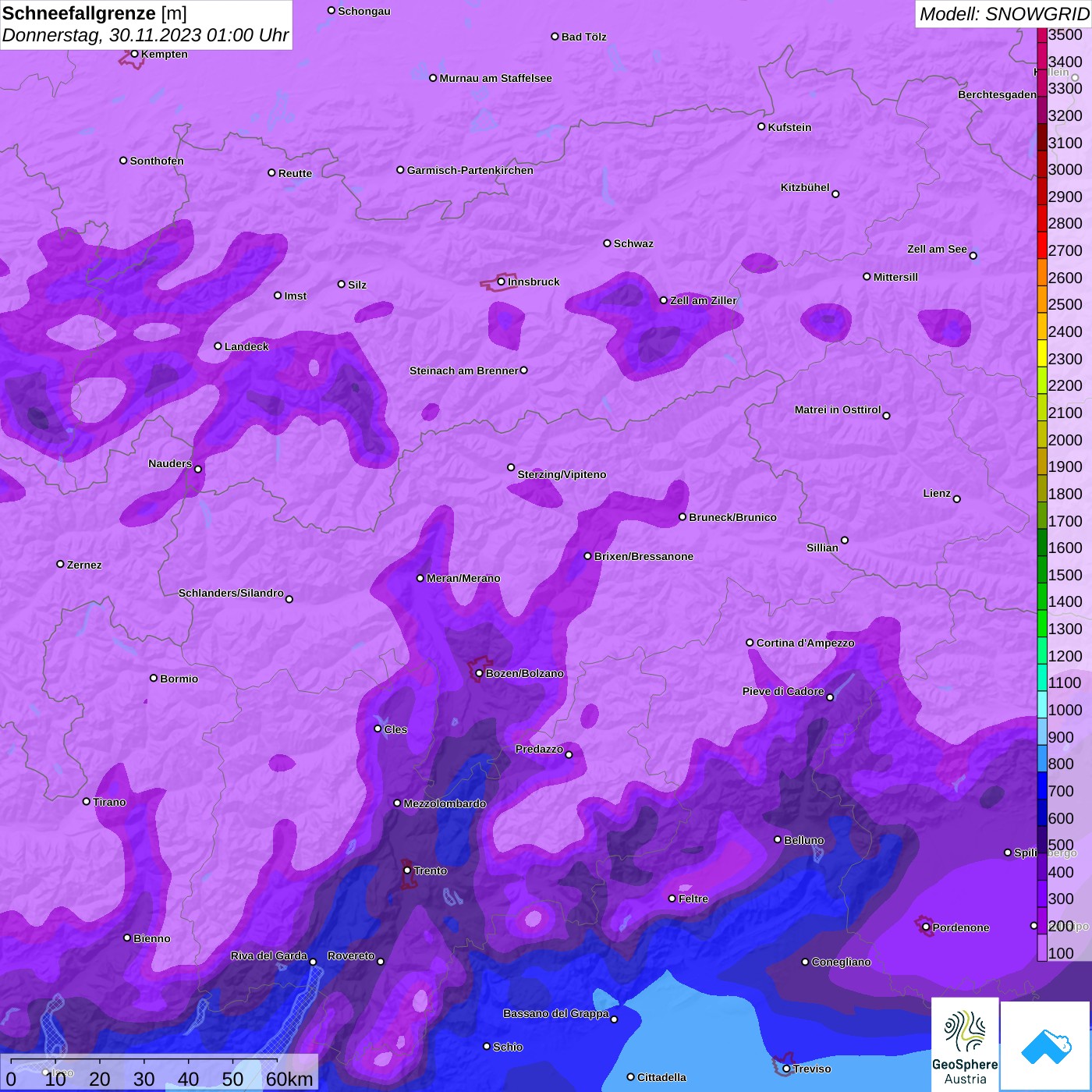
Task: Click the 'Predazzo' city label
Action: (x=539, y=750)
